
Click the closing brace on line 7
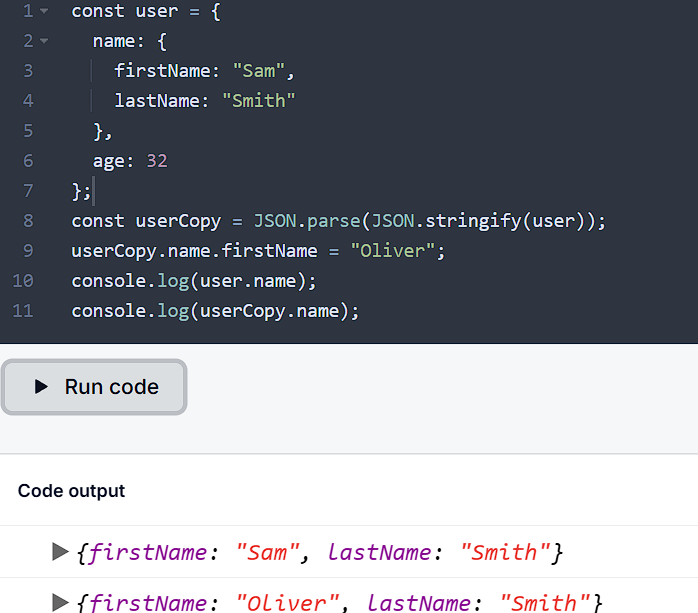click(77, 191)
